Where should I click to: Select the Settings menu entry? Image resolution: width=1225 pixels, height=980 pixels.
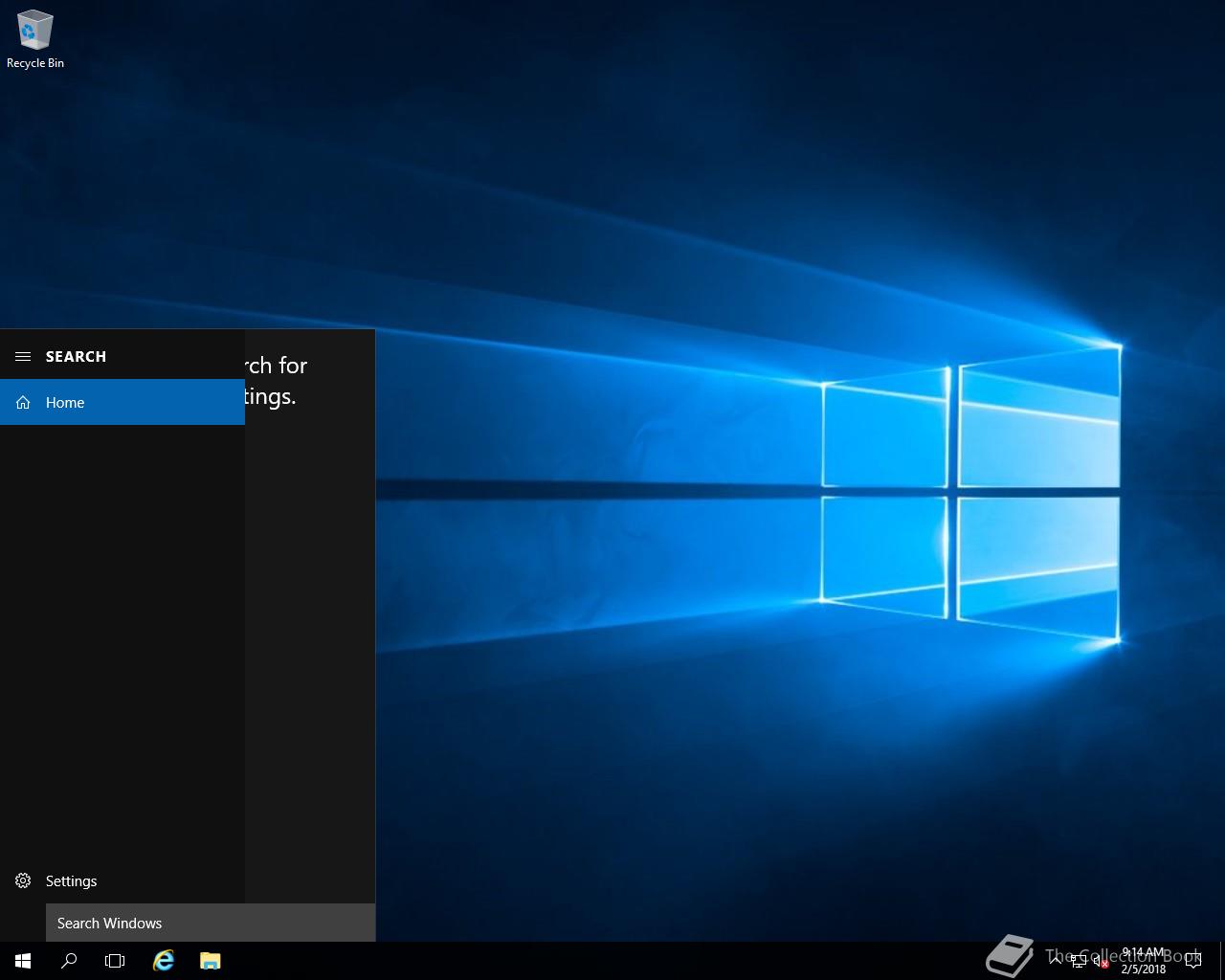coord(71,880)
